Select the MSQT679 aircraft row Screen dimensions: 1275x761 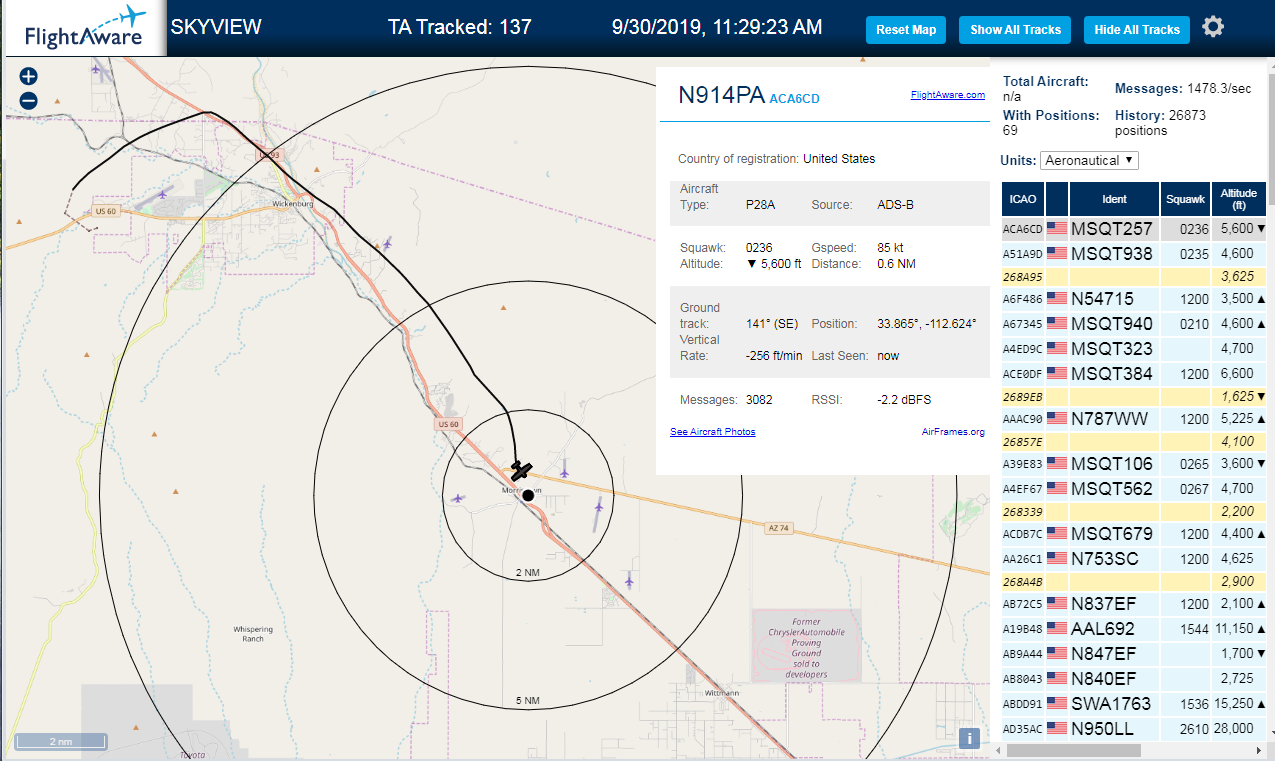pyautogui.click(x=1134, y=533)
